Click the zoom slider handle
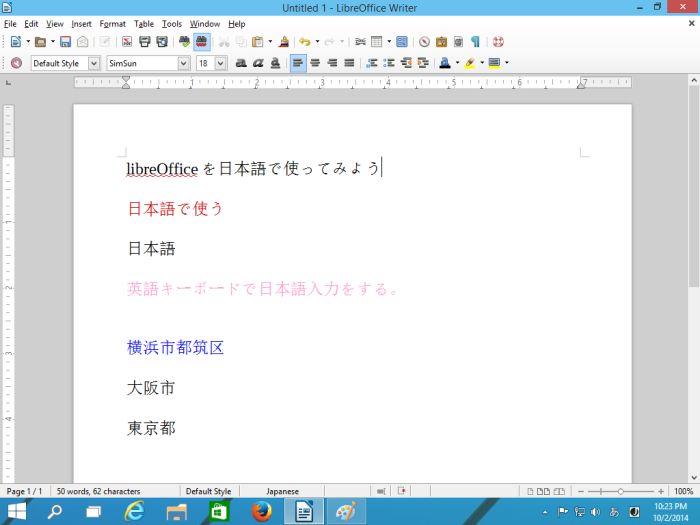The width and height of the screenshot is (700, 525). [x=621, y=492]
